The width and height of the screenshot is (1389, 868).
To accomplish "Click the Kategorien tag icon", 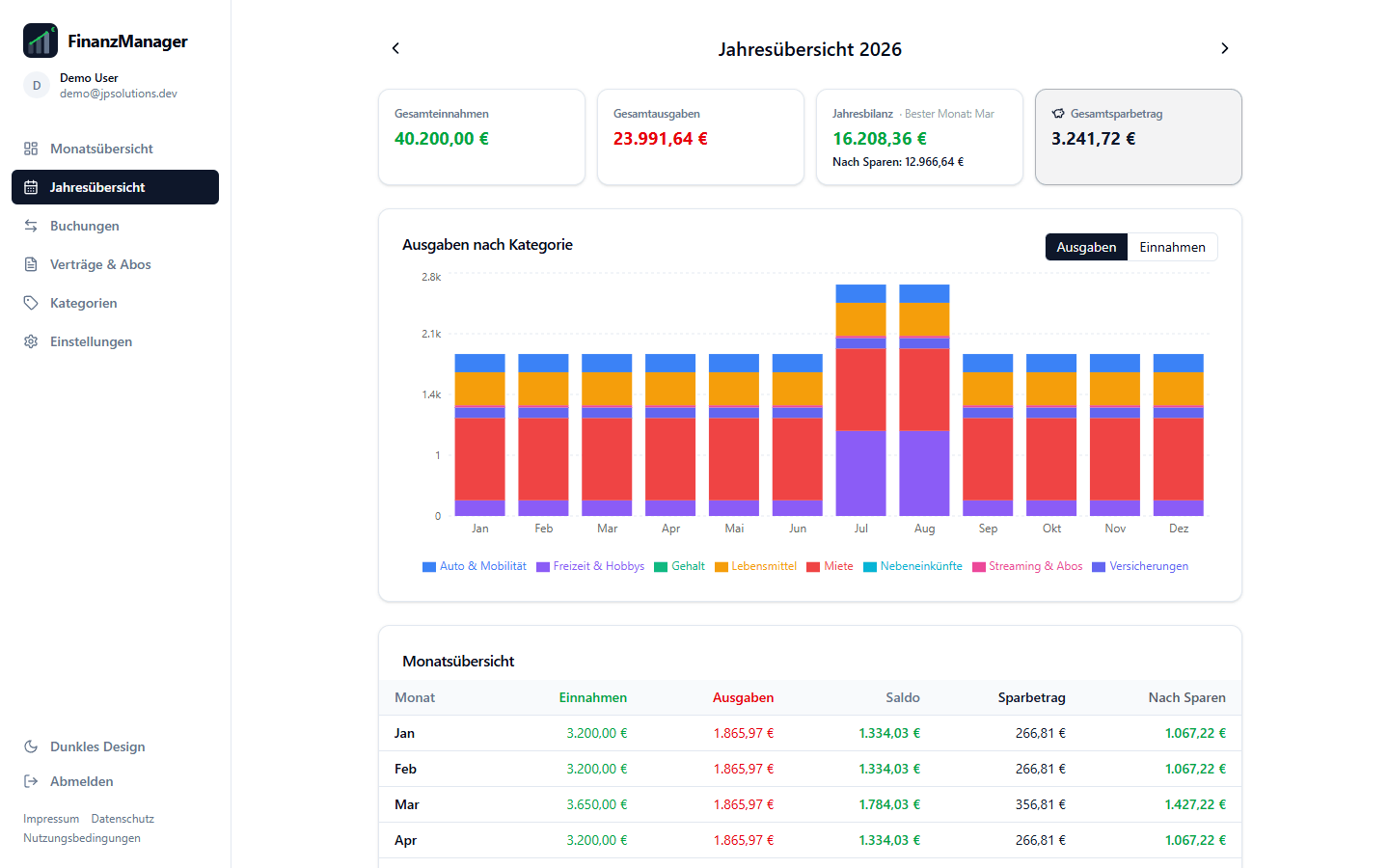I will 31,303.
